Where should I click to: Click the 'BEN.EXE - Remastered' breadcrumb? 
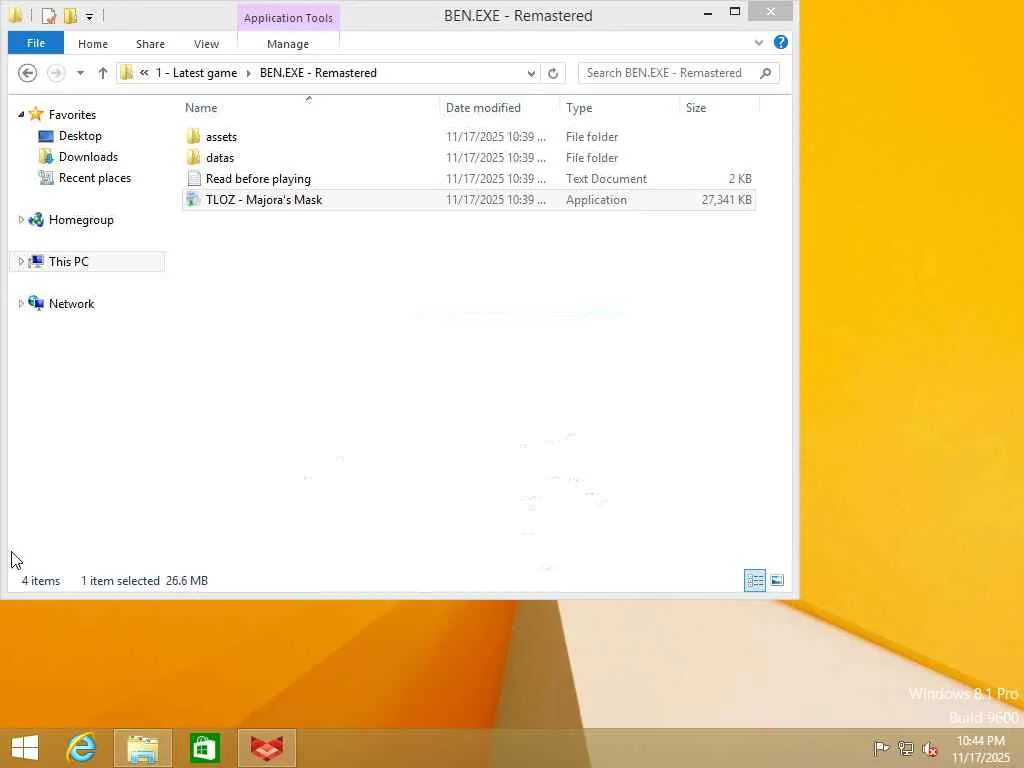318,72
